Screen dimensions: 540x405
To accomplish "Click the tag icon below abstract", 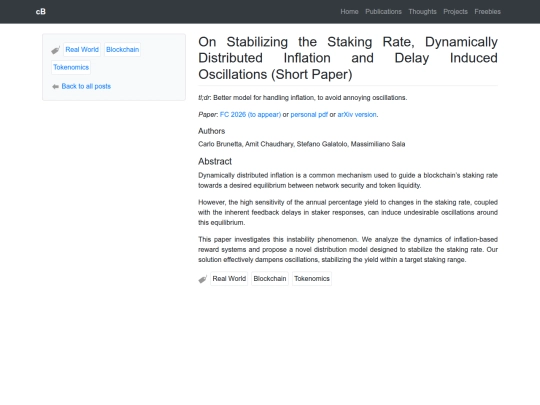I will coord(203,279).
